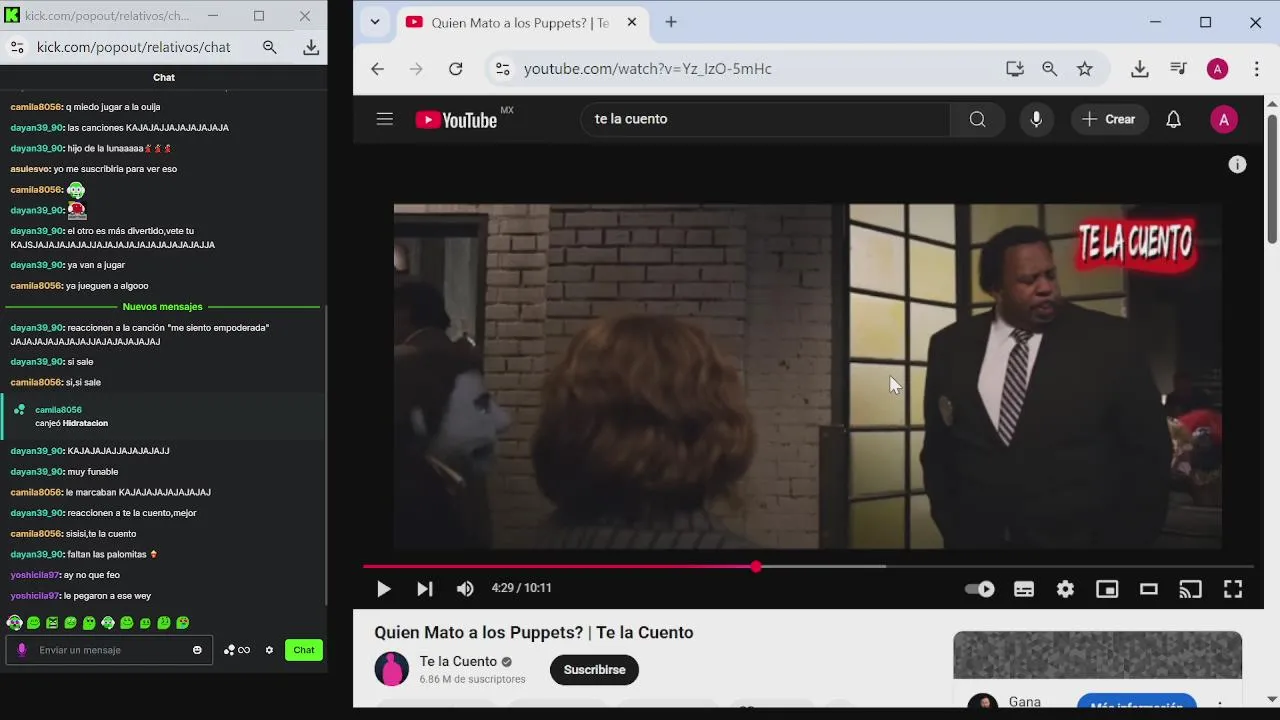Click the Kick chat message input
The width and height of the screenshot is (1280, 720).
point(110,650)
